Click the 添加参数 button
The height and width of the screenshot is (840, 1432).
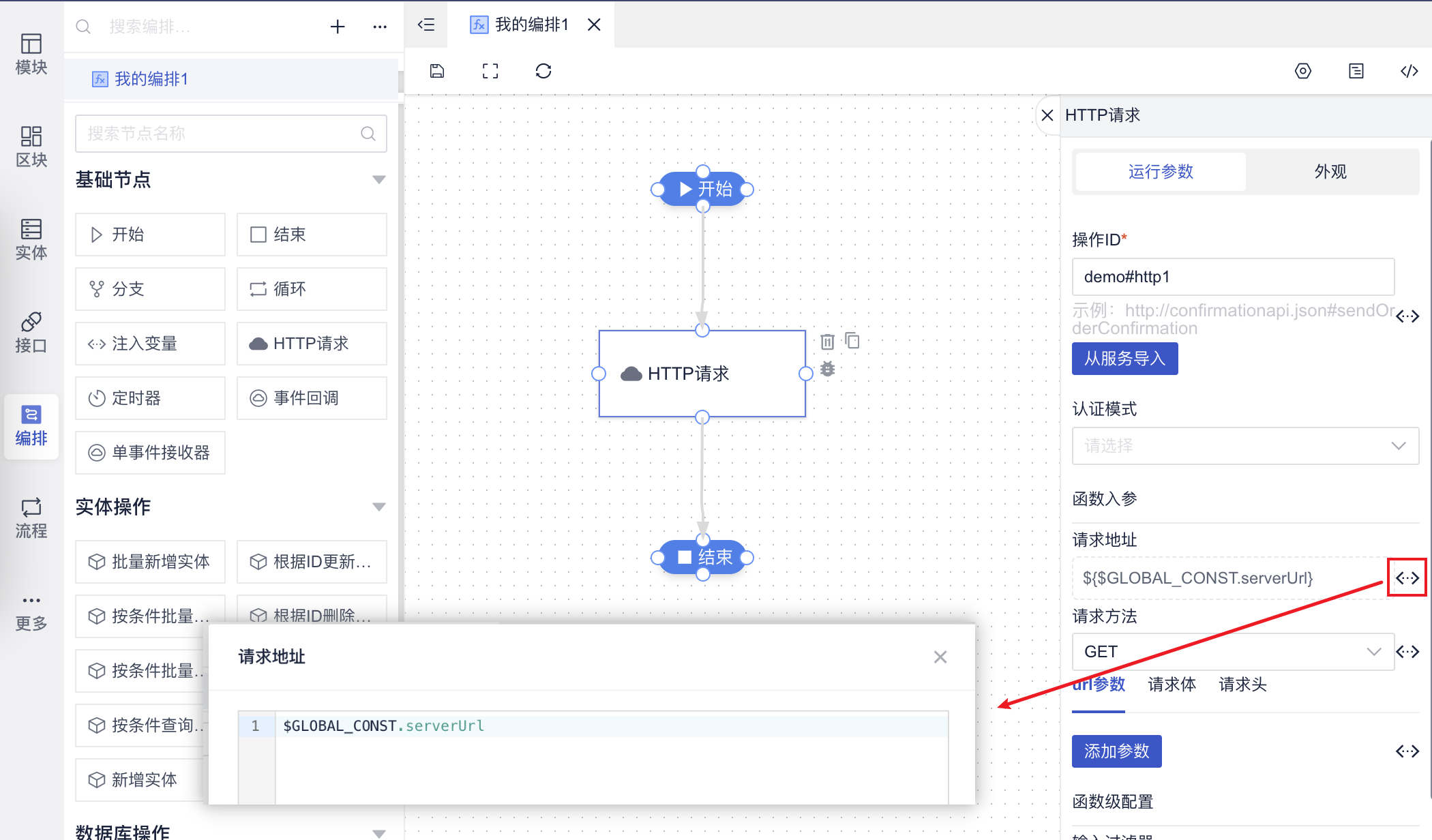click(x=1116, y=751)
